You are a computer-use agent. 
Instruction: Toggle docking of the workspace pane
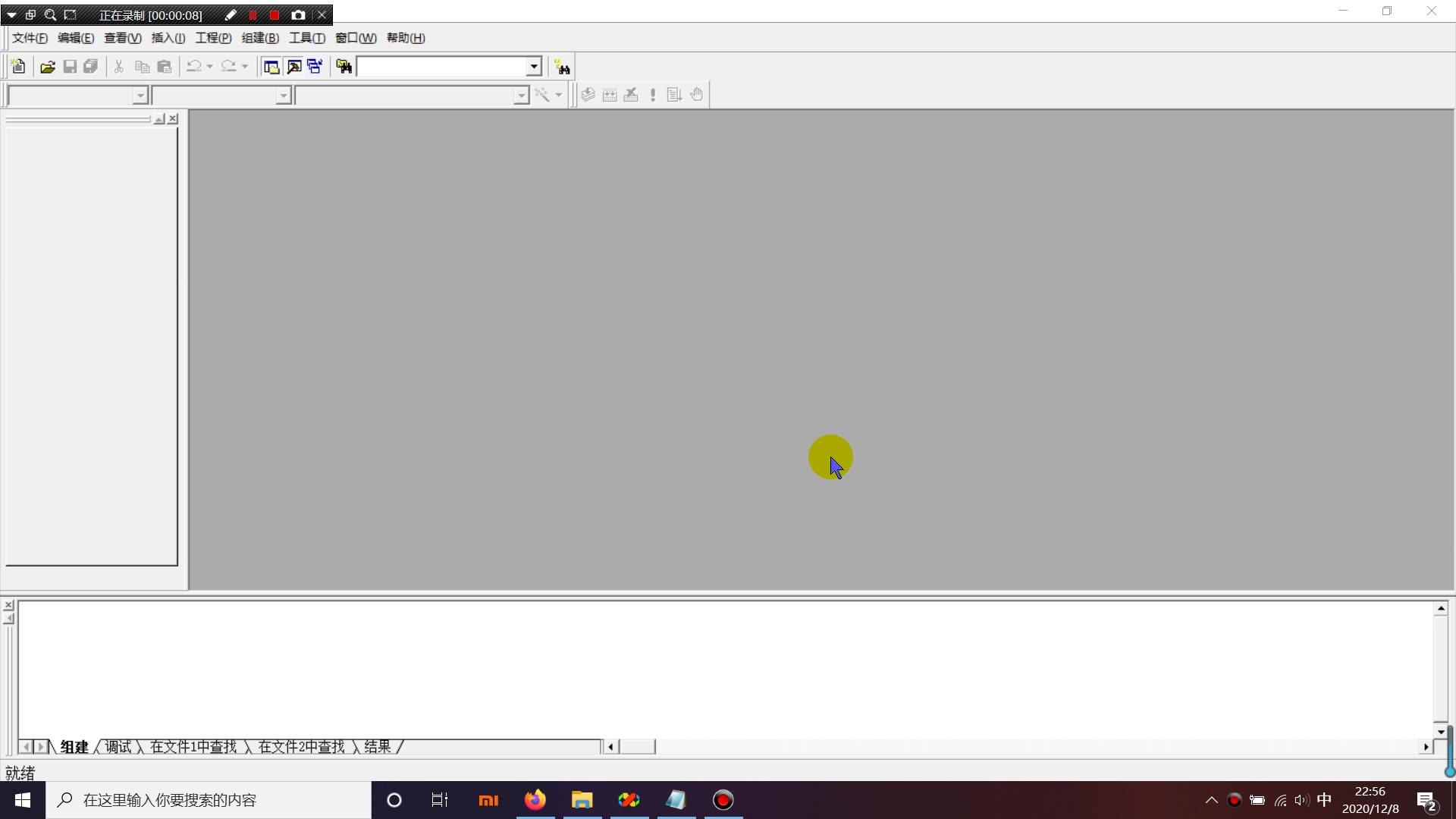click(x=159, y=119)
